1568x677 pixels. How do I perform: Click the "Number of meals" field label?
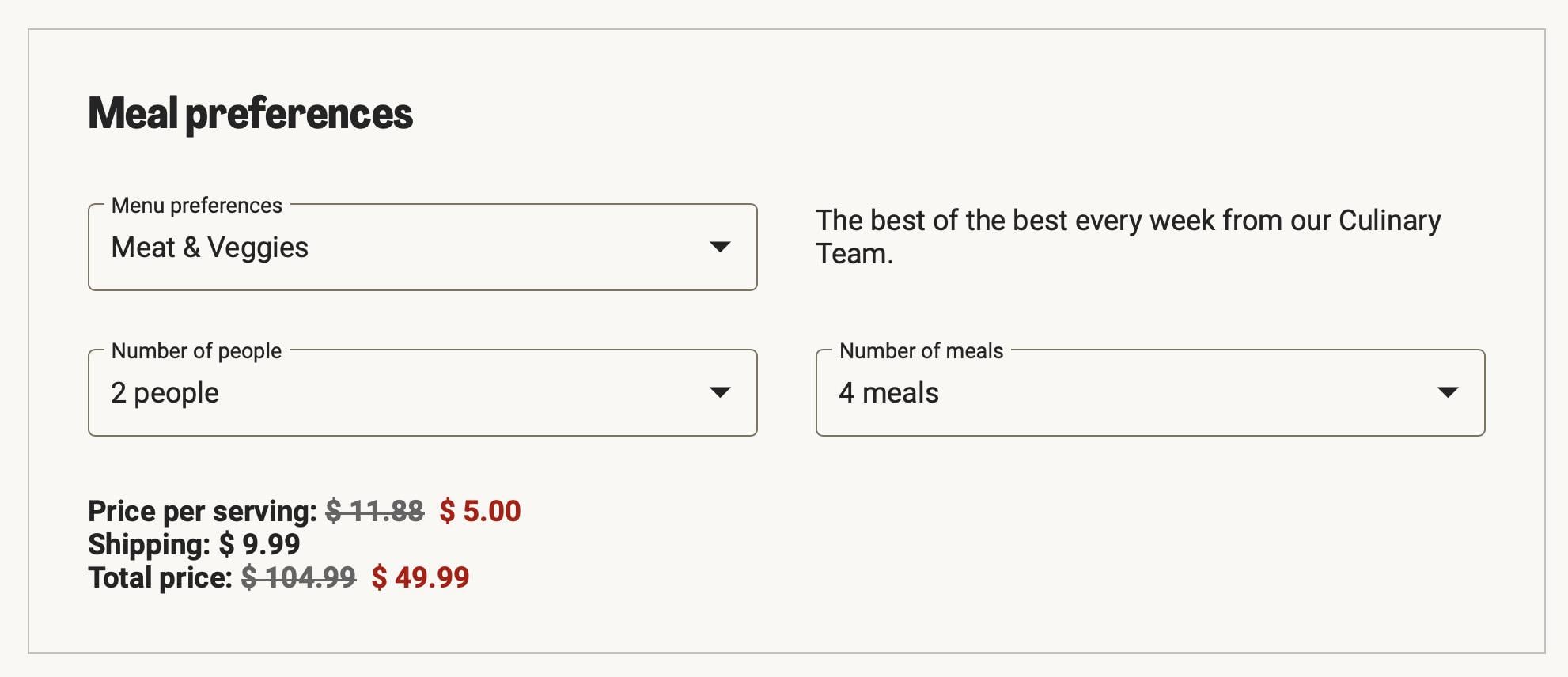coord(921,351)
